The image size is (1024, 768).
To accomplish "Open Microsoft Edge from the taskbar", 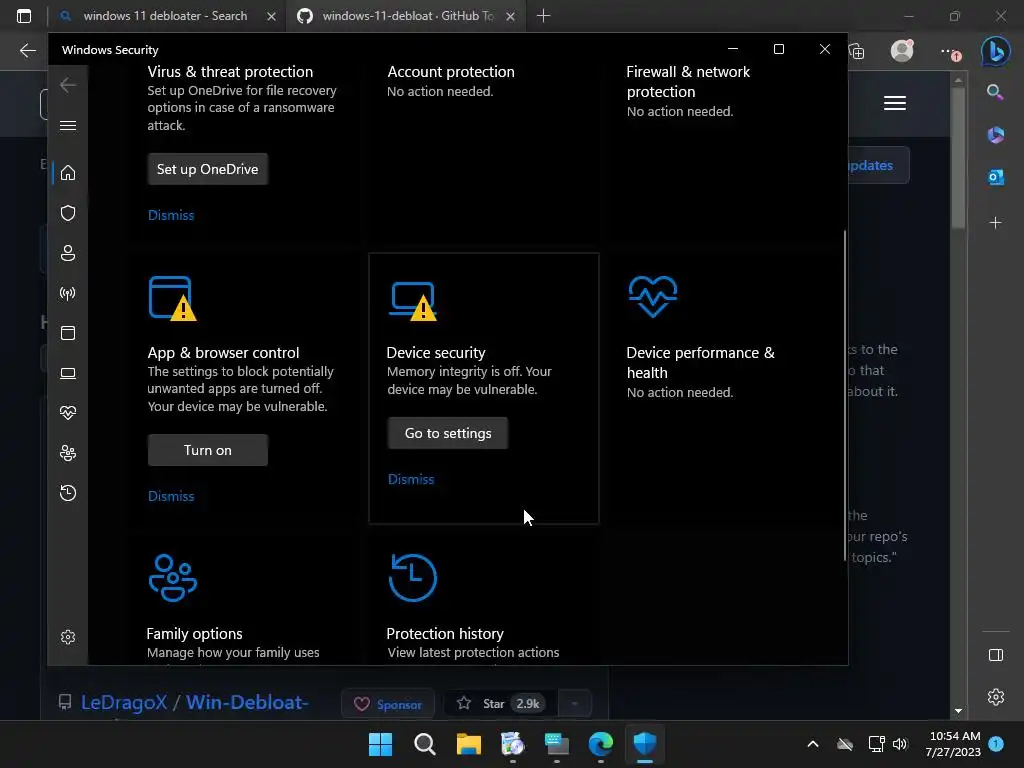I will (x=600, y=744).
